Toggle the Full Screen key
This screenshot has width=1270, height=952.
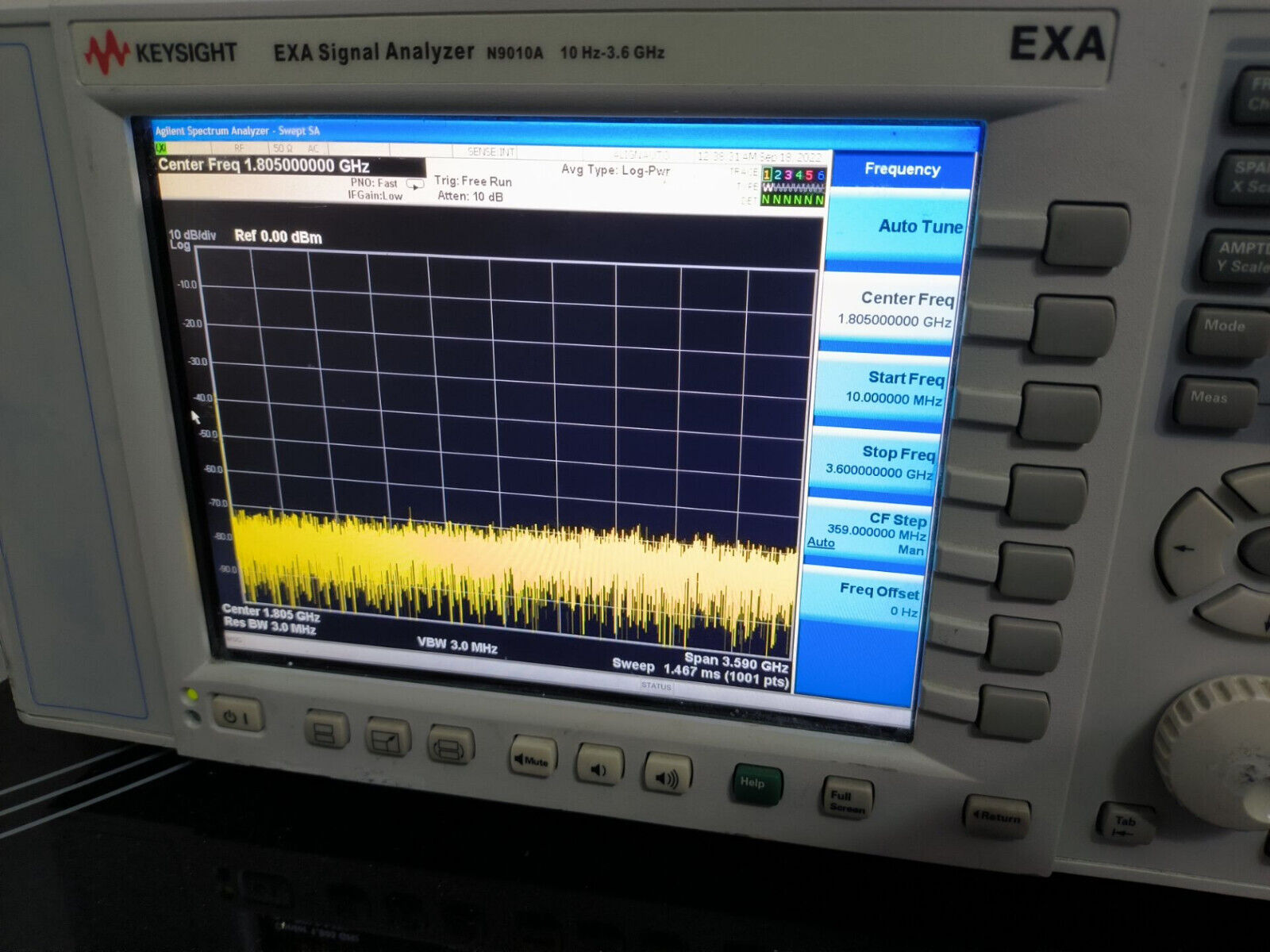click(x=847, y=799)
